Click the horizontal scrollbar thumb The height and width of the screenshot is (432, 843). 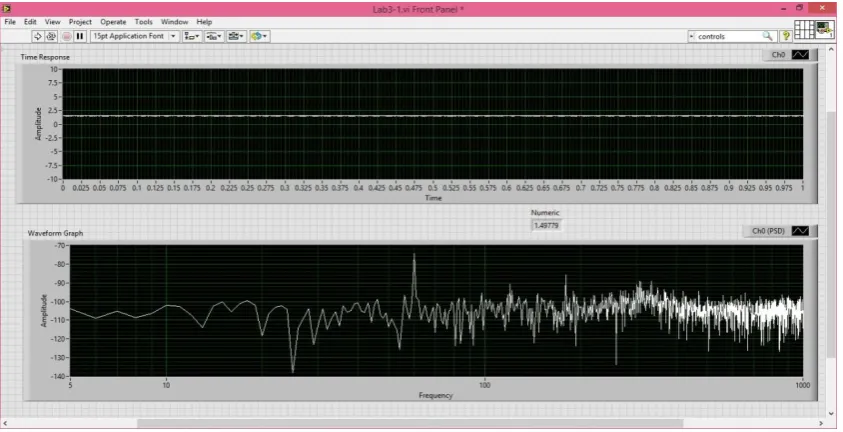410,423
